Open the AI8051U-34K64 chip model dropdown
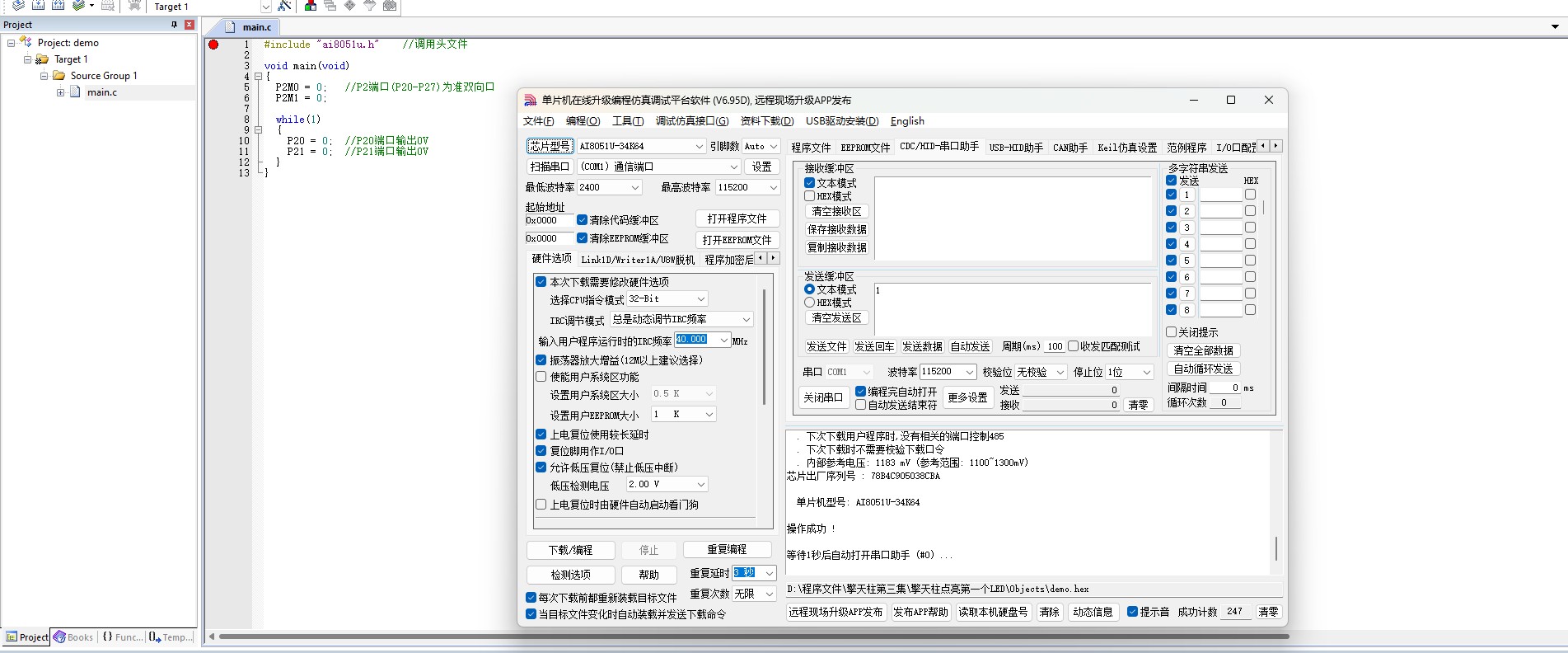Image resolution: width=1568 pixels, height=653 pixels. coord(699,146)
